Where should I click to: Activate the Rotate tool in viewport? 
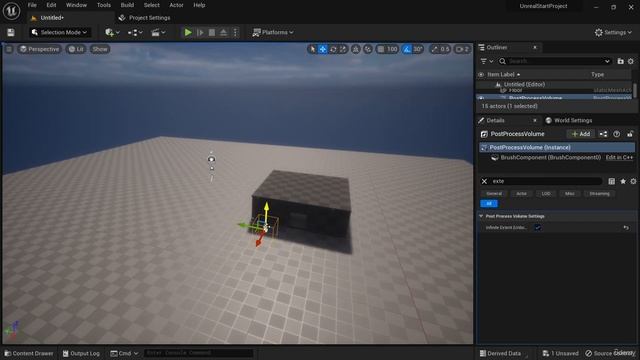pyautogui.click(x=333, y=49)
